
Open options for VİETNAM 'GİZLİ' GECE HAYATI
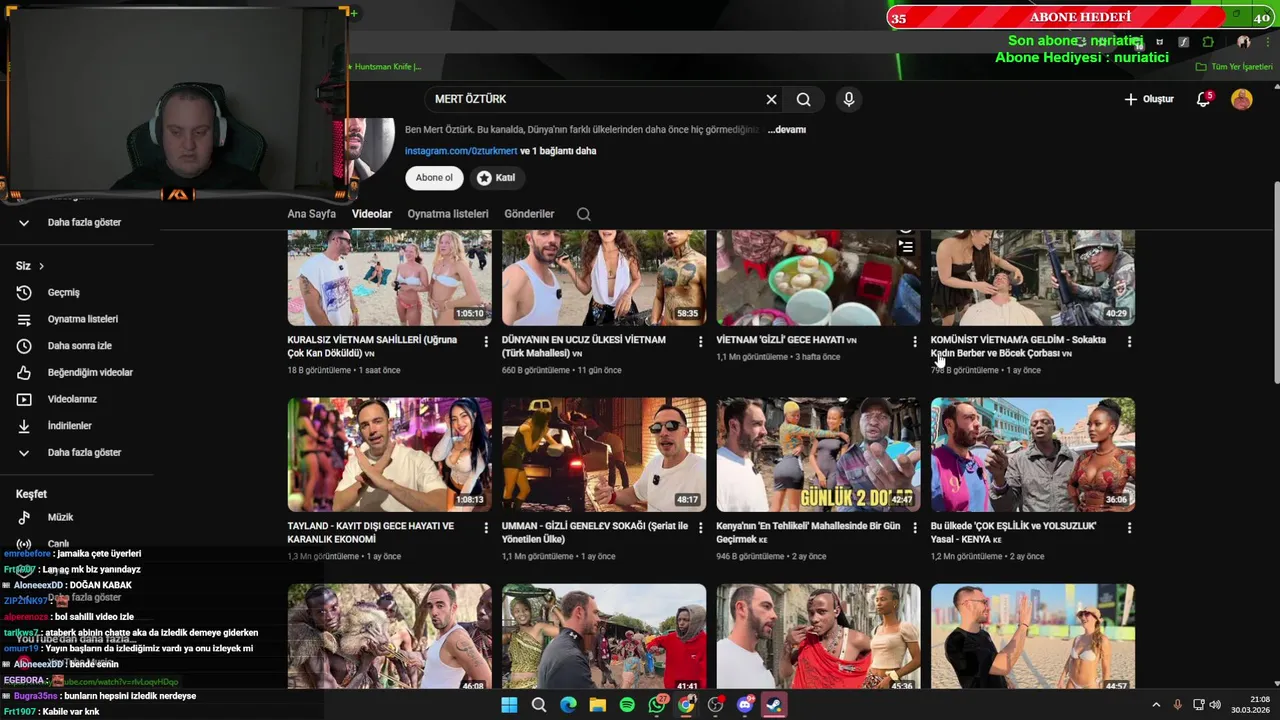914,342
